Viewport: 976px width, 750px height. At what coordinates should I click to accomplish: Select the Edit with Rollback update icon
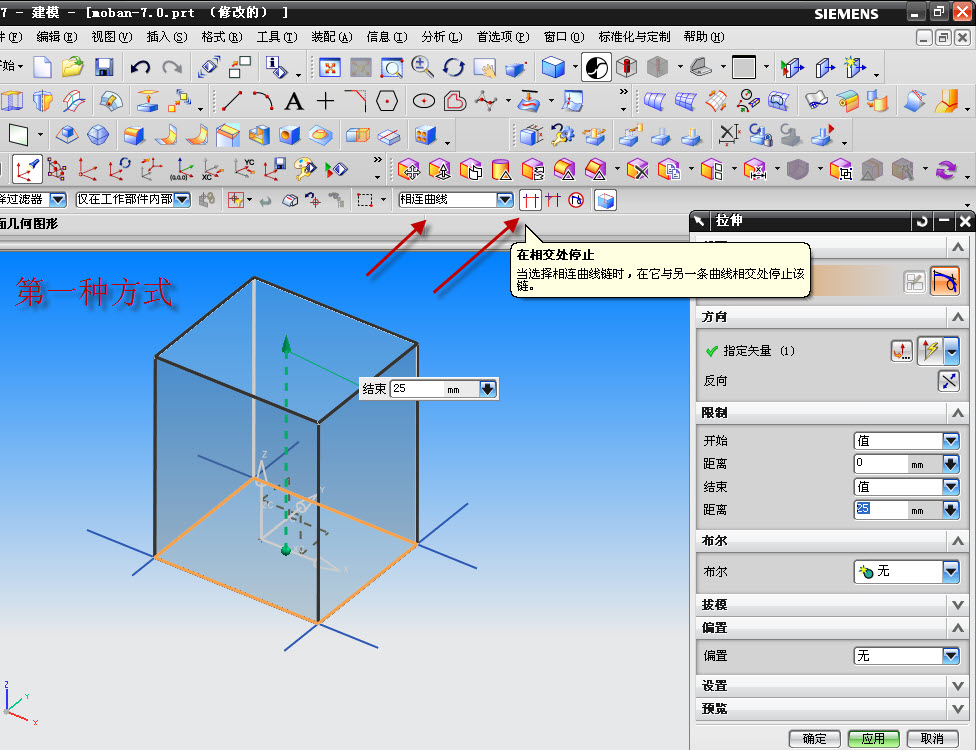pyautogui.click(x=563, y=135)
